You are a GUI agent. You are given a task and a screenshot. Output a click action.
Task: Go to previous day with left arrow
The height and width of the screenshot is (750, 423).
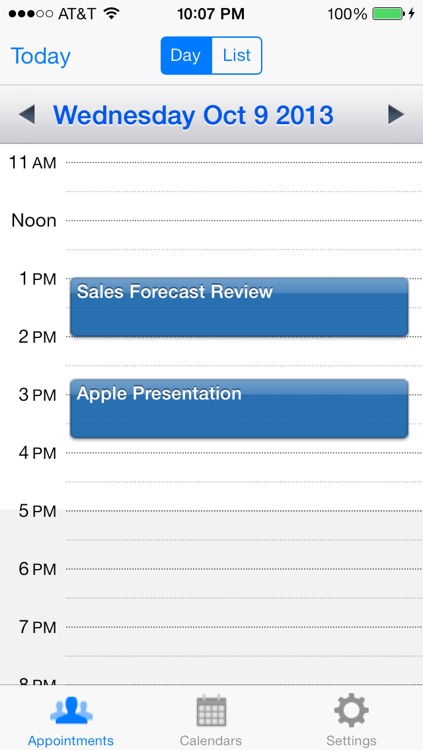coord(27,115)
